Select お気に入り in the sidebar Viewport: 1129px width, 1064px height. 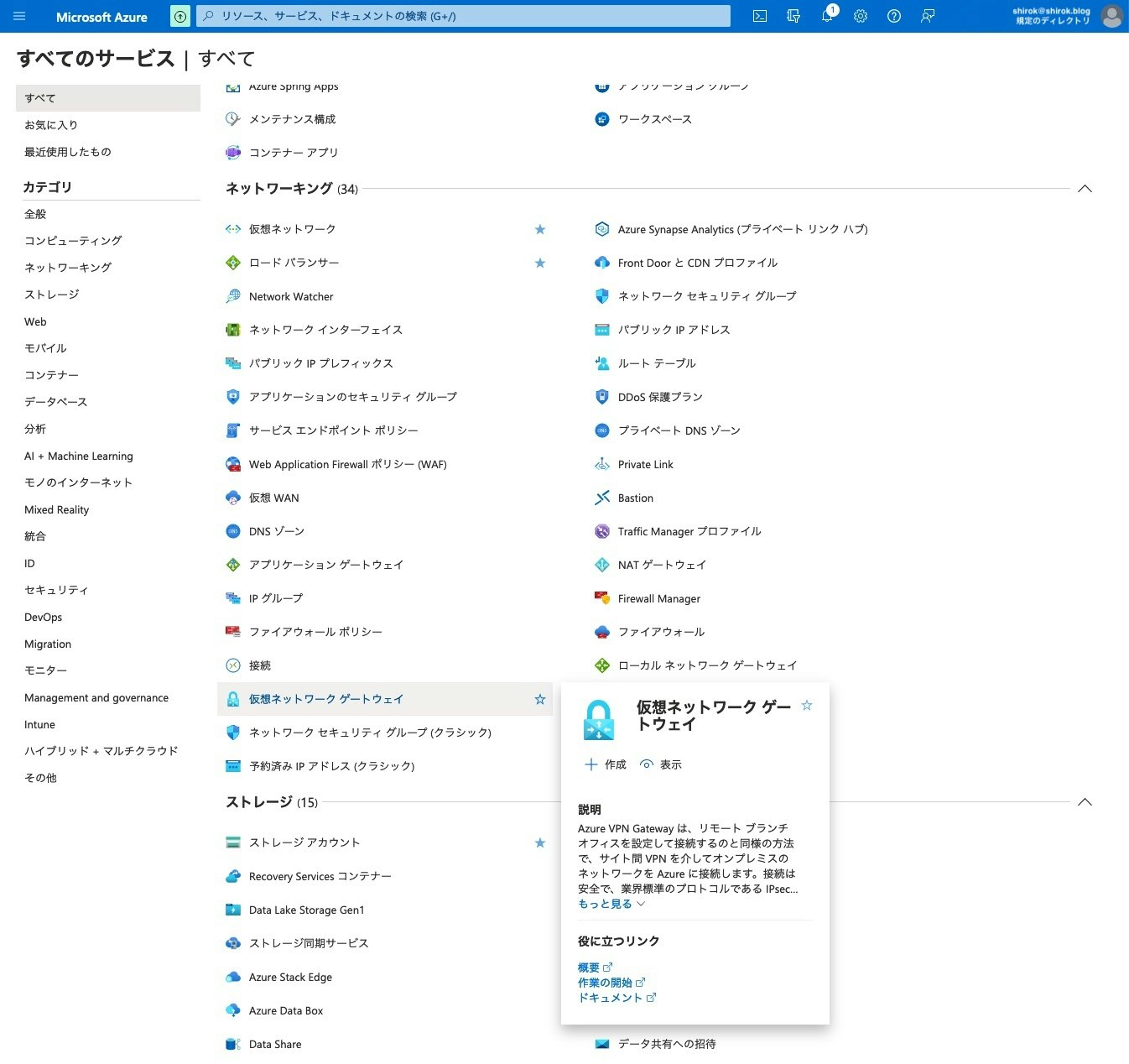(51, 125)
